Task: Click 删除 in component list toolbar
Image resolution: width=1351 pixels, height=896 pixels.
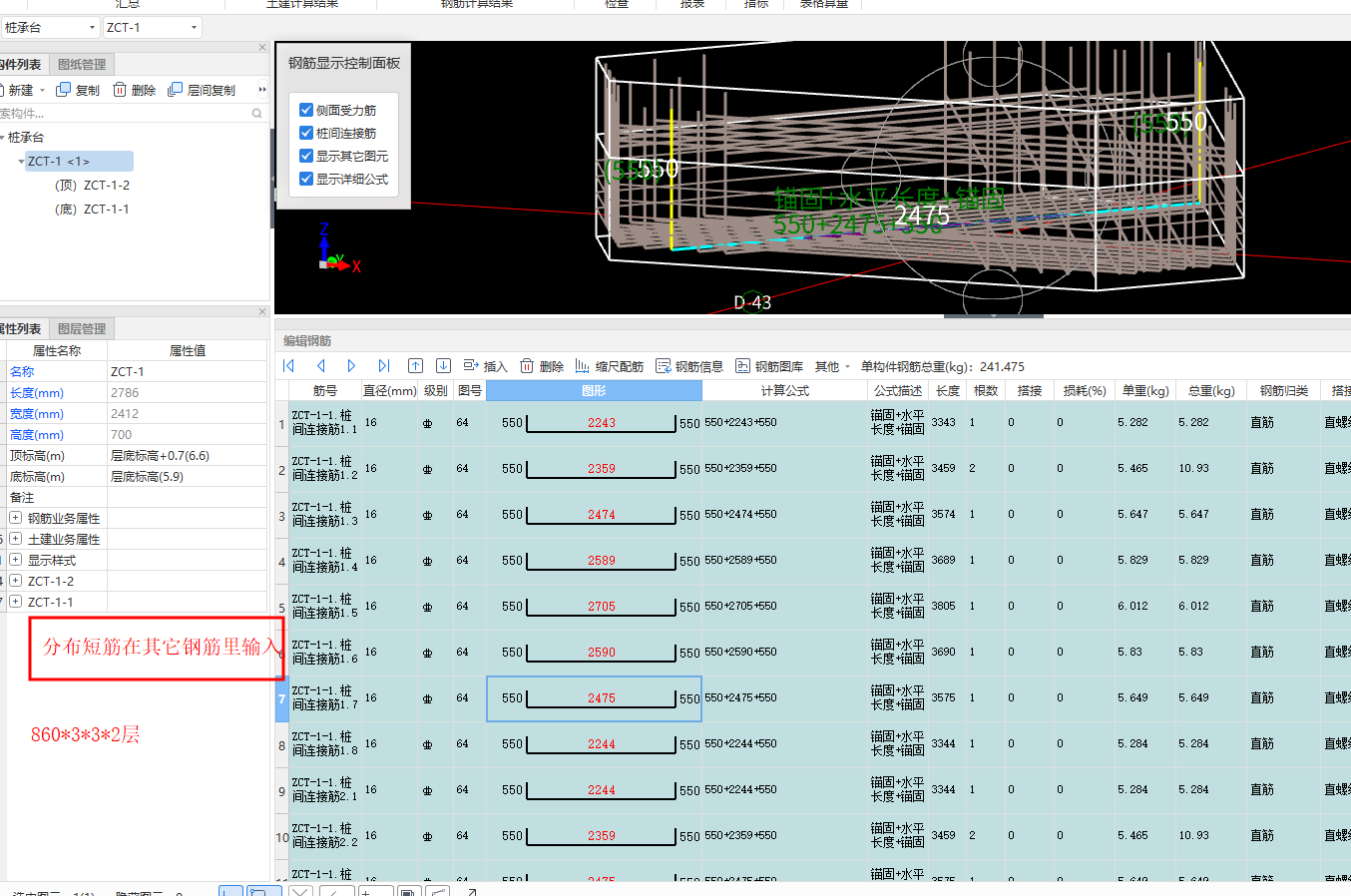Action: point(135,90)
